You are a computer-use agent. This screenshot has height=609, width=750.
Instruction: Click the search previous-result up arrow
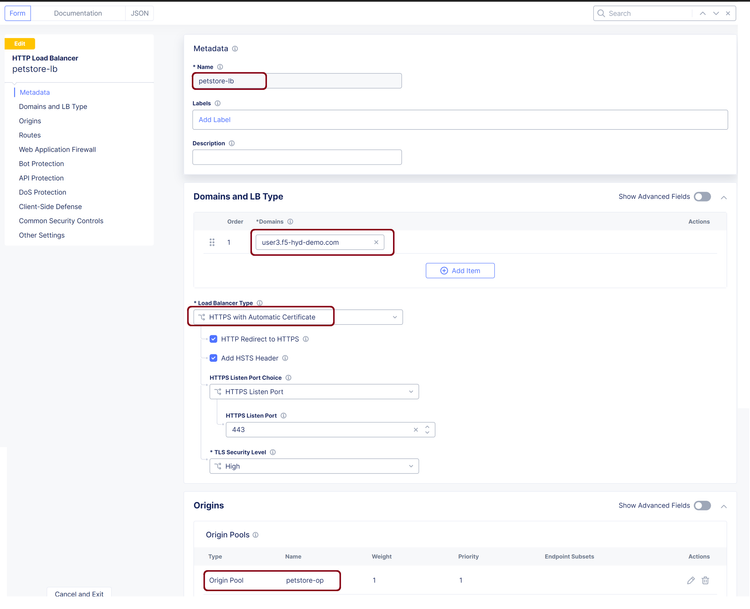(x=703, y=13)
